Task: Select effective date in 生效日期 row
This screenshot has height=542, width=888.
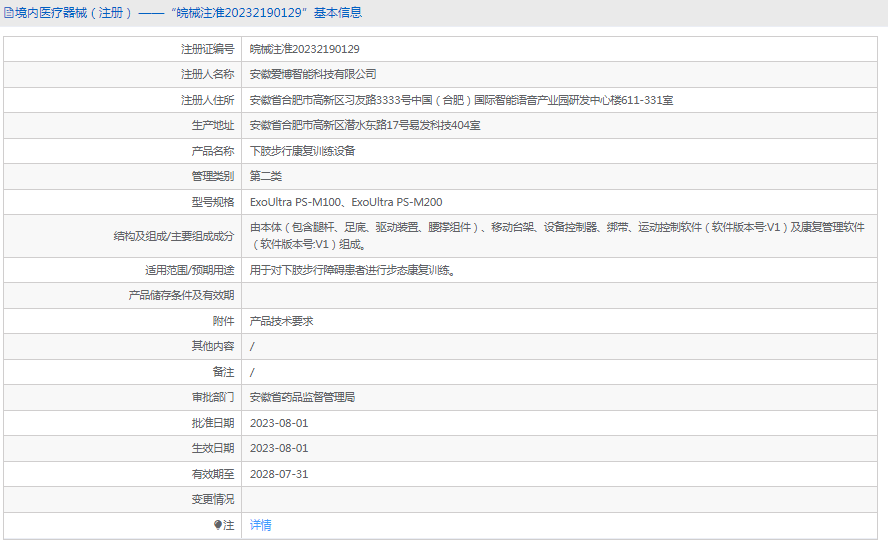Action: 279,448
